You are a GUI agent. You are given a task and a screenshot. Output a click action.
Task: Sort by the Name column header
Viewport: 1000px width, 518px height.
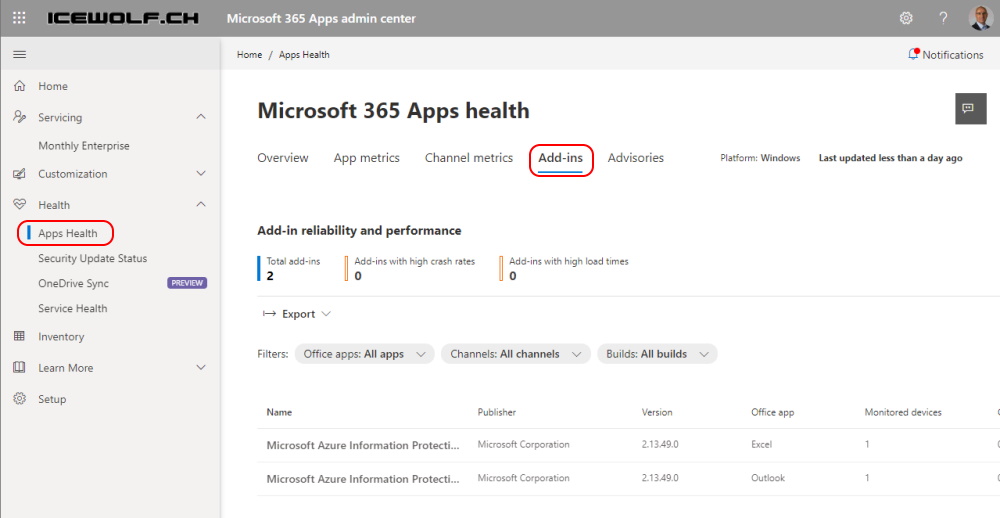point(279,413)
